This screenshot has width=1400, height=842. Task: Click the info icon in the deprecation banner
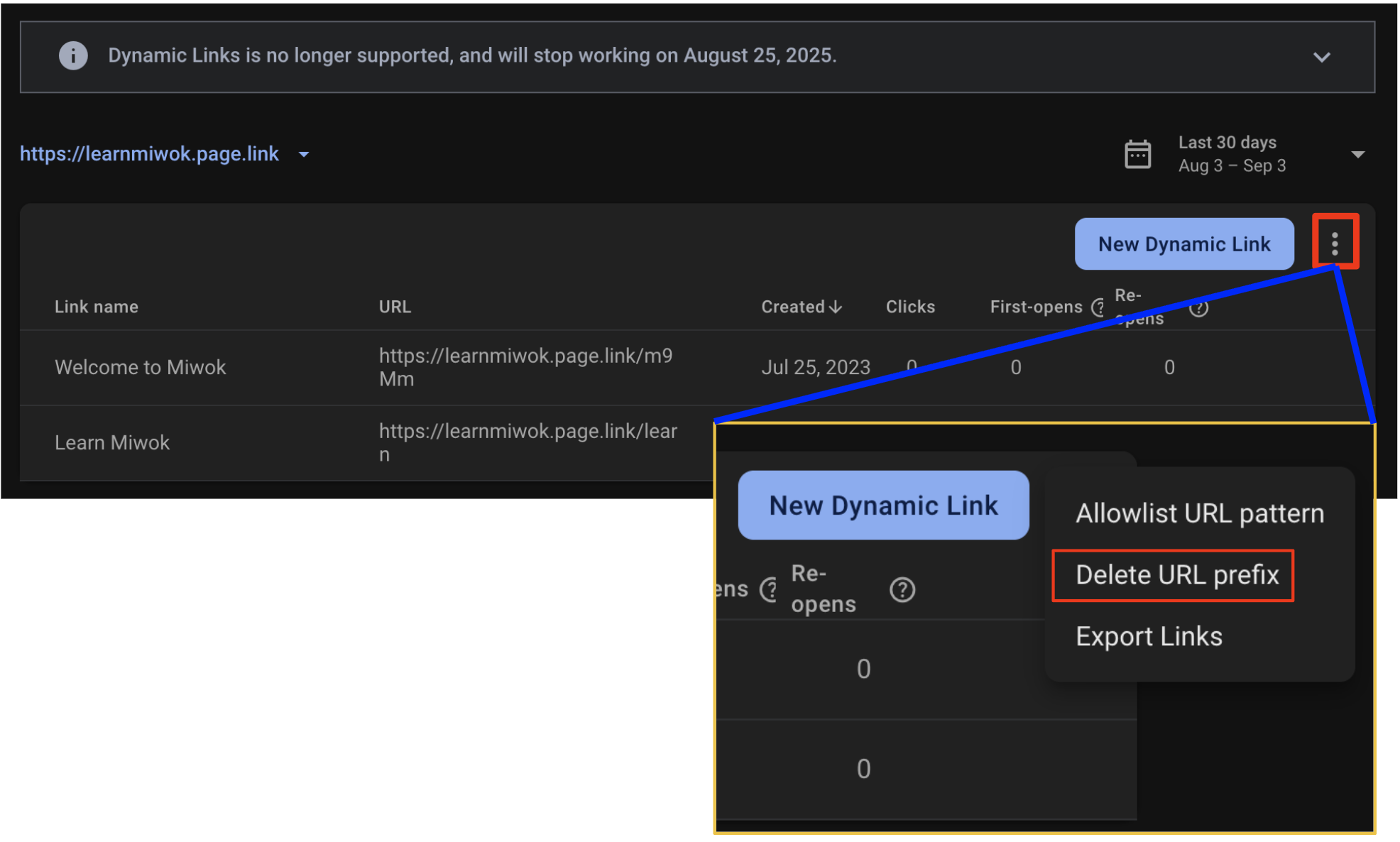(72, 55)
